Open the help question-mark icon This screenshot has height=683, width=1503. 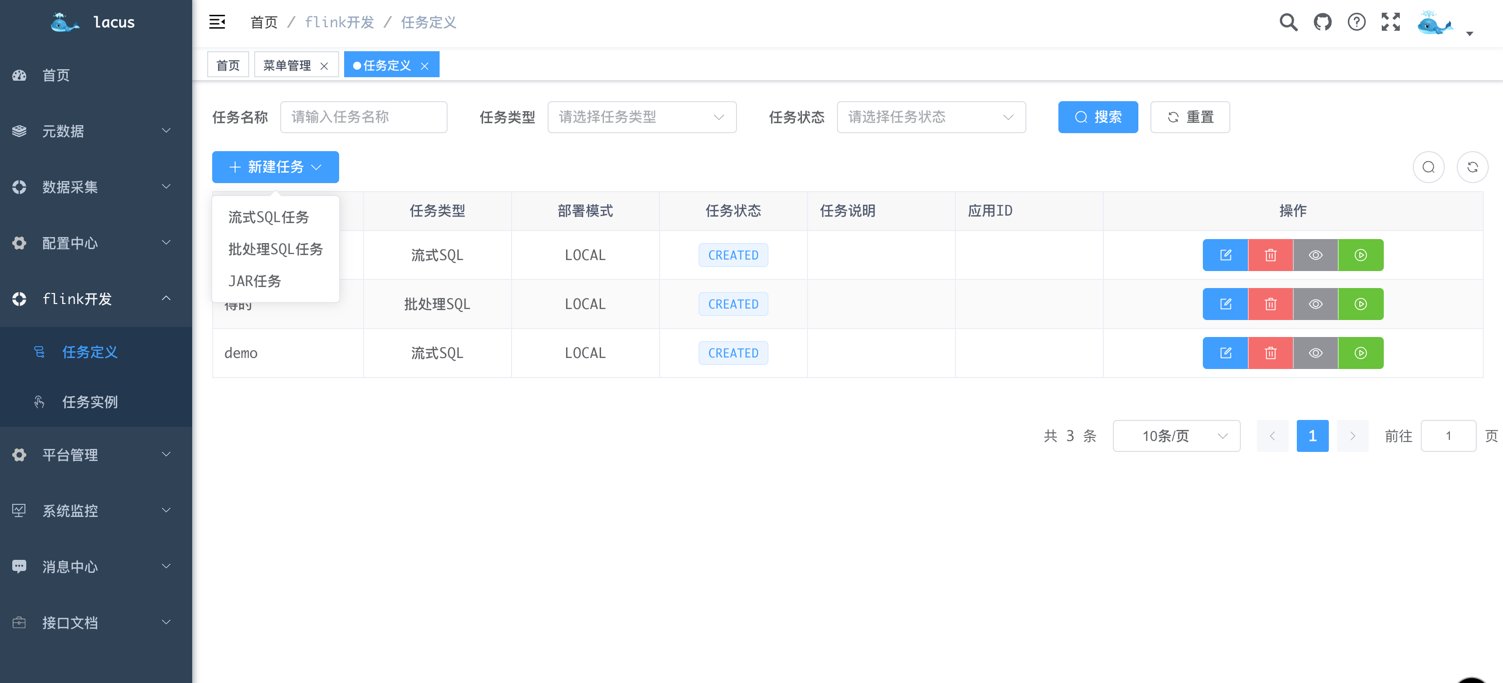pos(1356,21)
